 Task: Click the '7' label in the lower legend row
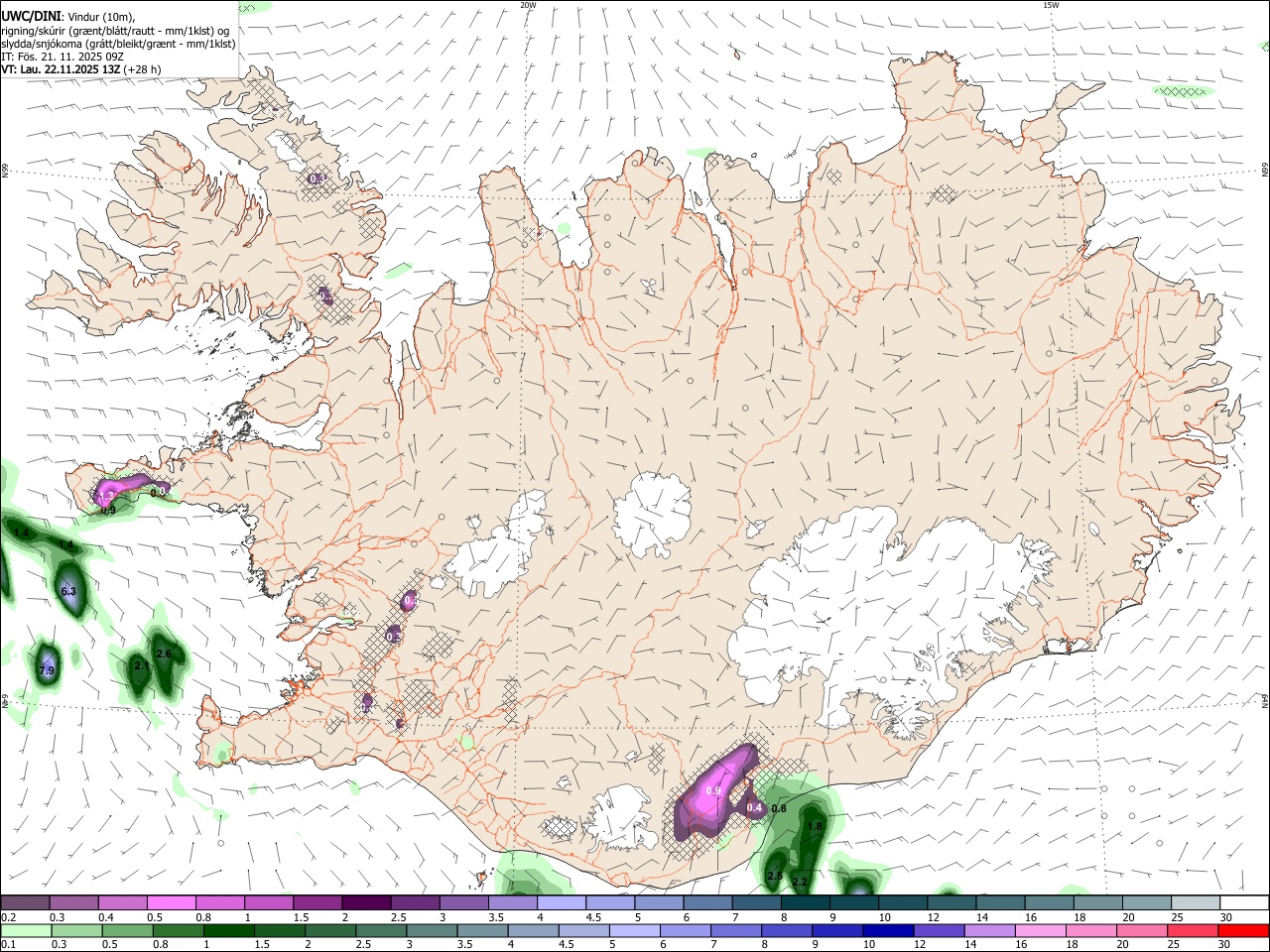713,945
